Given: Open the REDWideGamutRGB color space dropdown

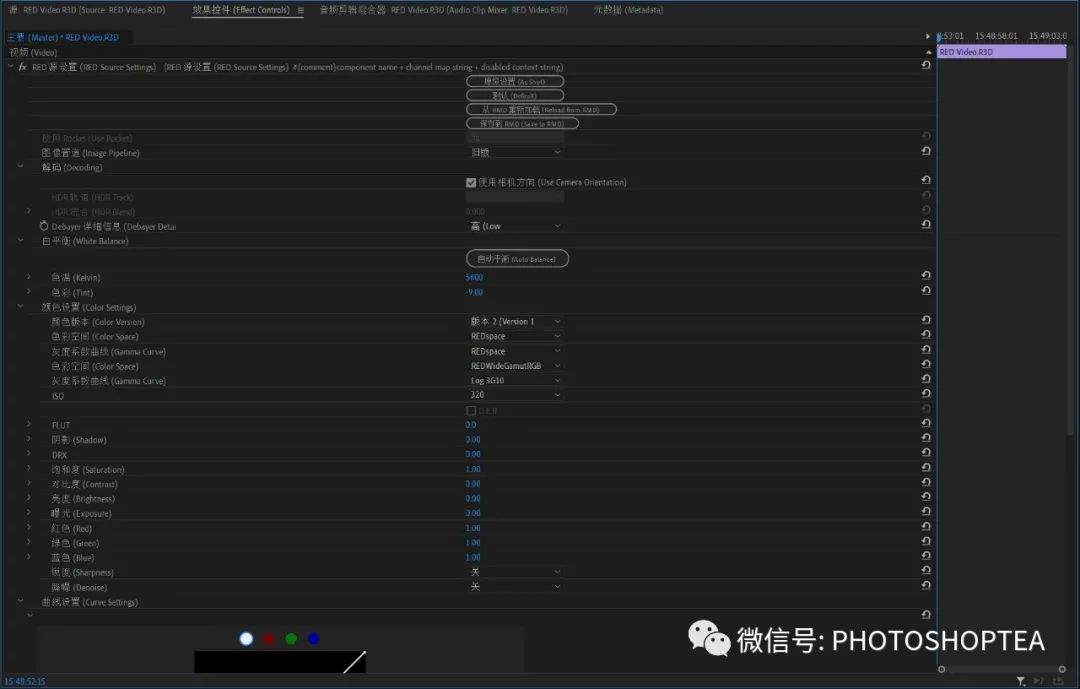Looking at the screenshot, I should tap(515, 366).
